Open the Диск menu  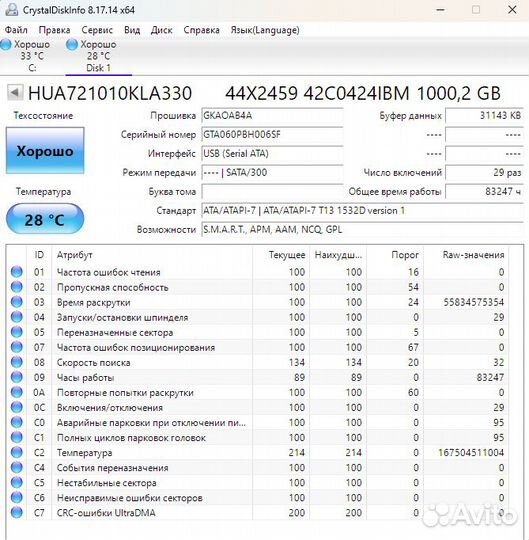click(x=162, y=30)
